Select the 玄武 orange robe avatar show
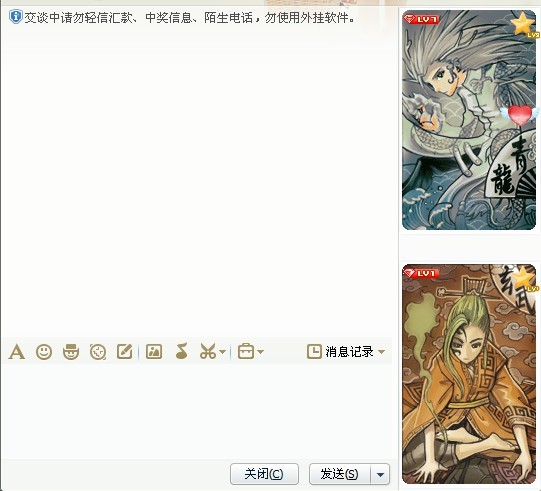This screenshot has height=491, width=541. click(469, 374)
